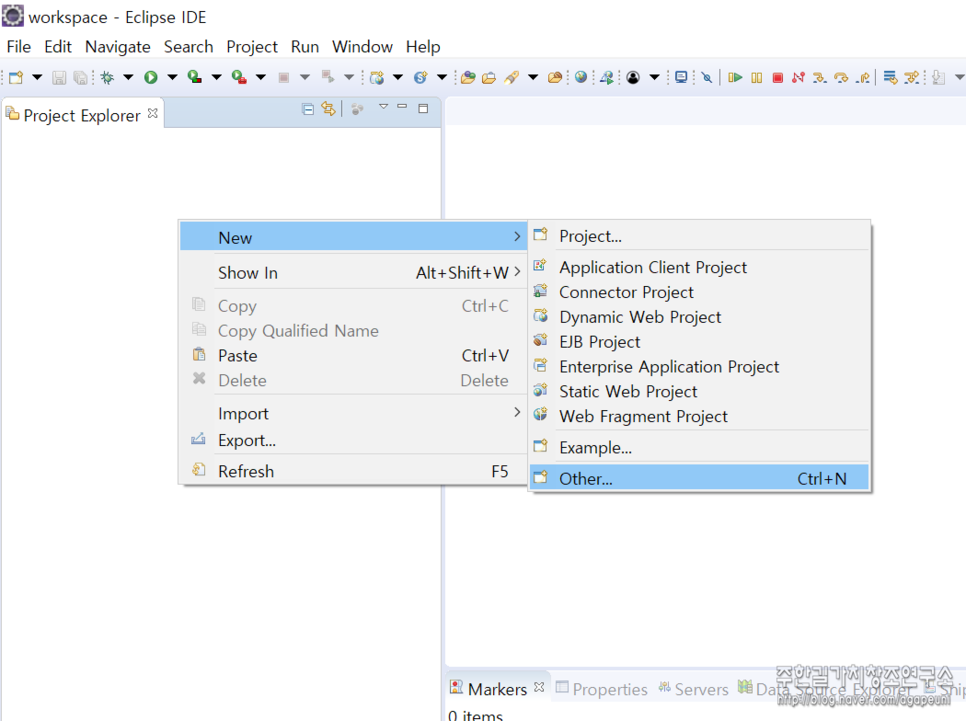Choose Enterprise Application Project entry
This screenshot has height=721, width=966.
[699, 367]
